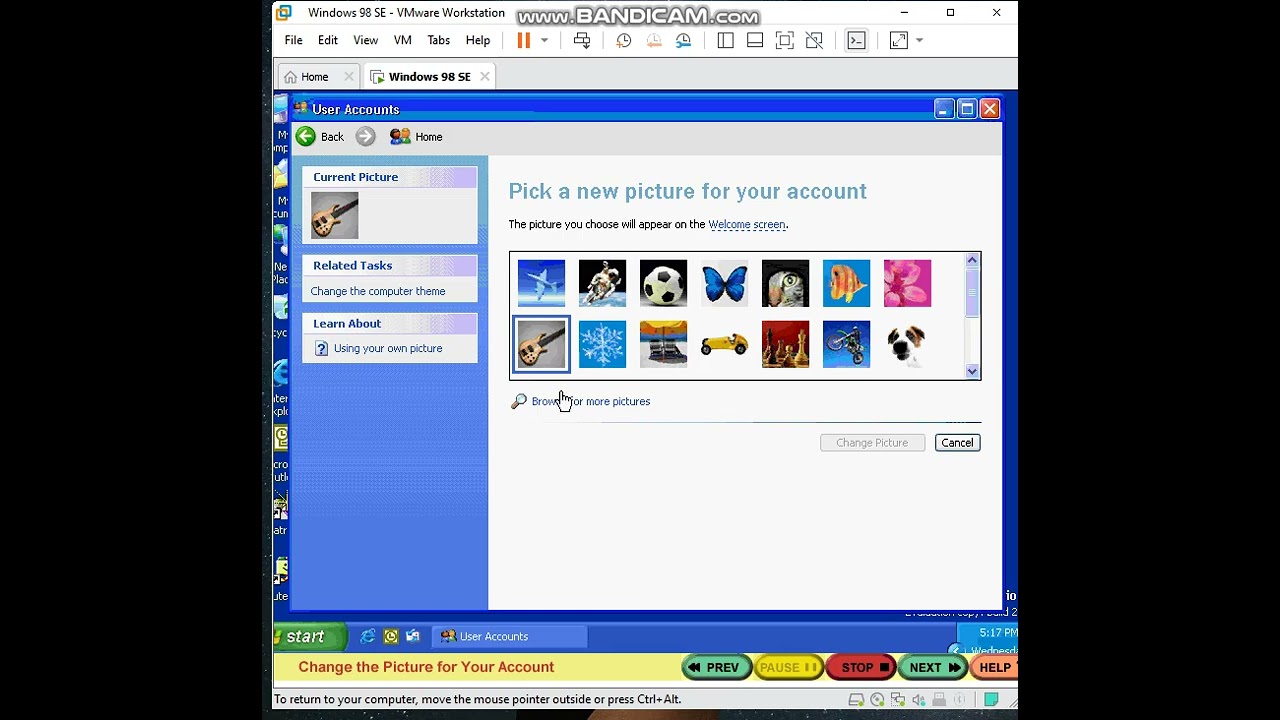The width and height of the screenshot is (1280, 720).
Task: Click the green Back arrow icon
Action: [x=306, y=137]
